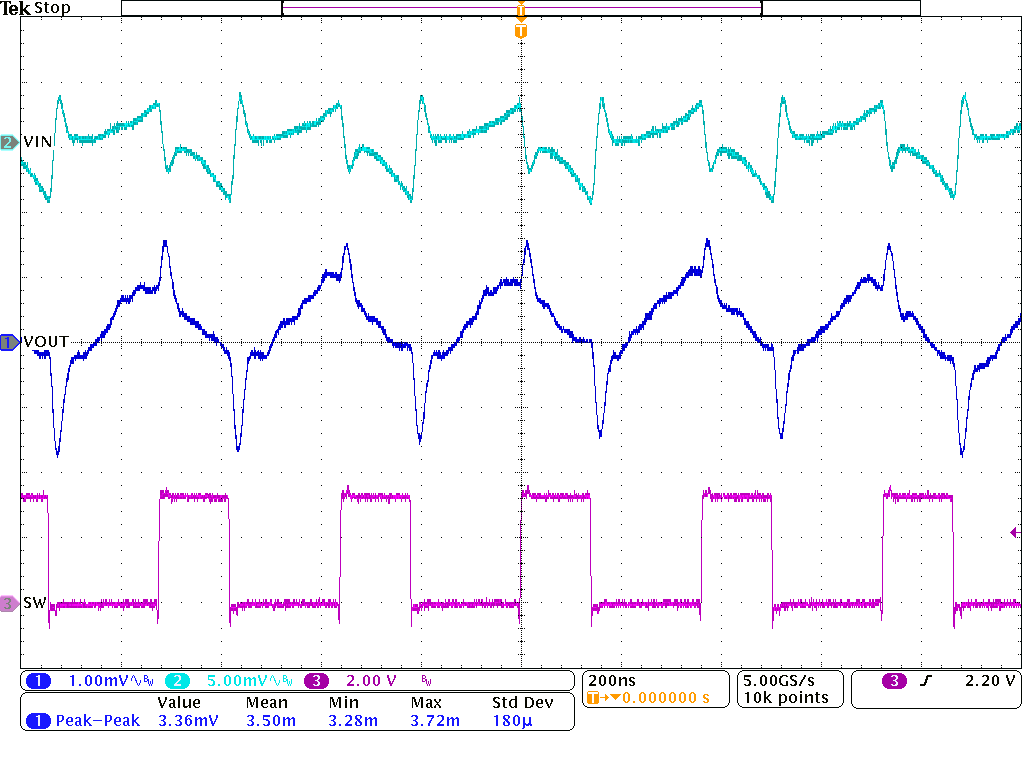
Task: Click the orange trigger position T marker
Action: tap(520, 31)
